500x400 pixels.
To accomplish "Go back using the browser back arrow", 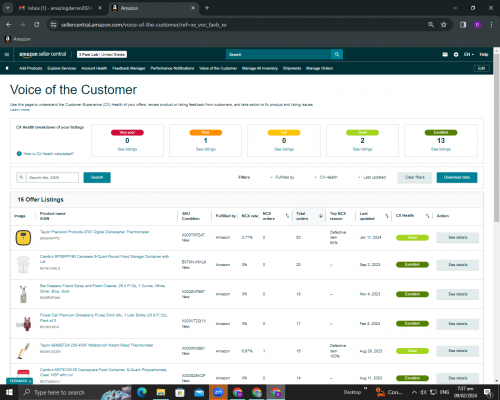I will coord(9,25).
